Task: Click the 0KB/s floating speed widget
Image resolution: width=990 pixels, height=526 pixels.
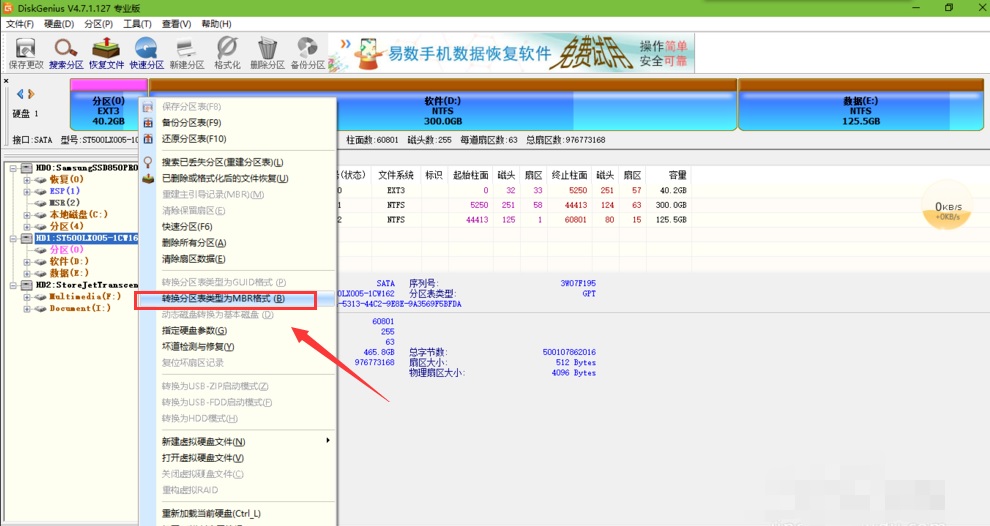Action: pos(947,206)
